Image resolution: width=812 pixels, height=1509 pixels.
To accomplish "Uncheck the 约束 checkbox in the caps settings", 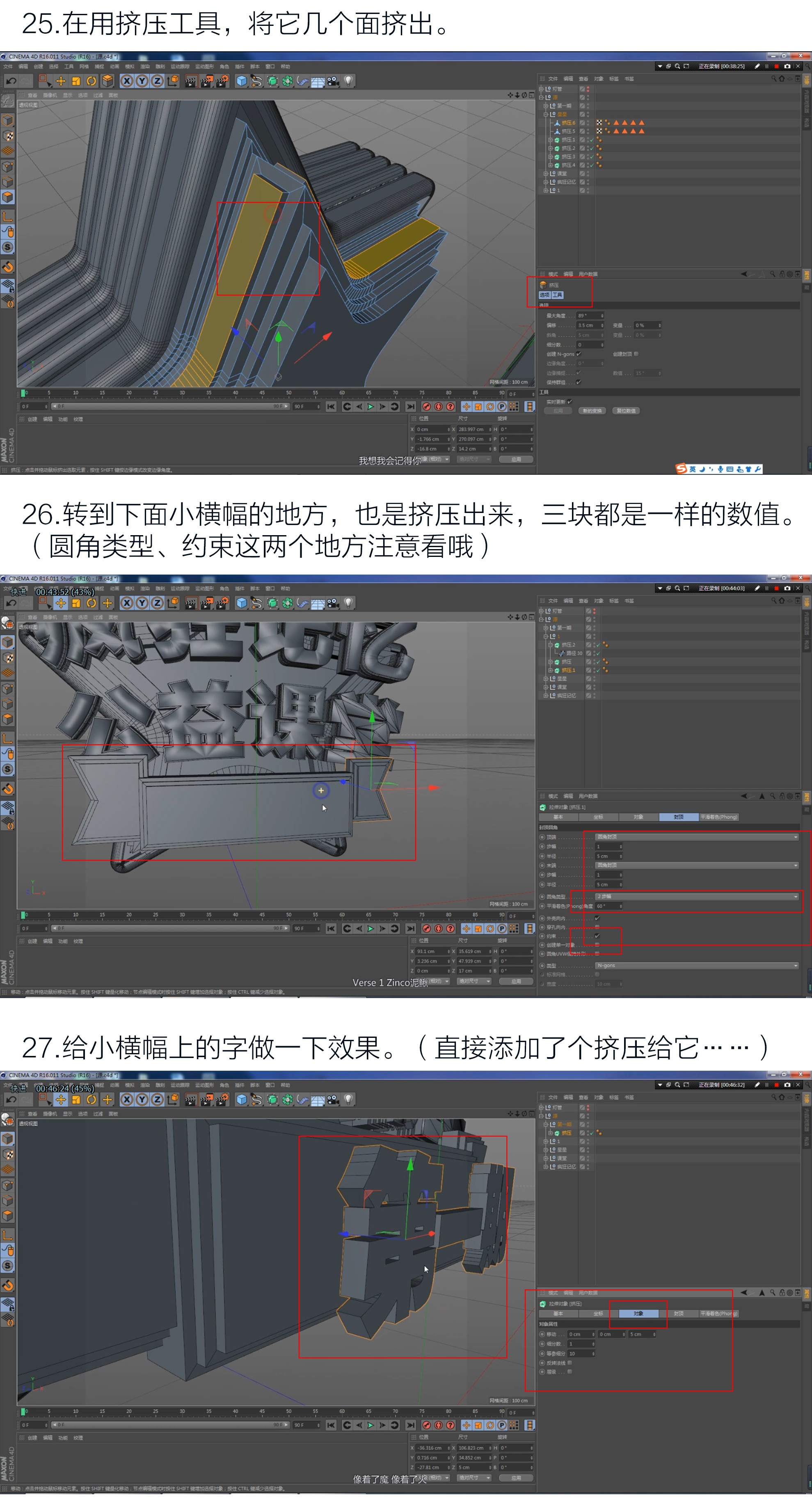I will (x=597, y=936).
